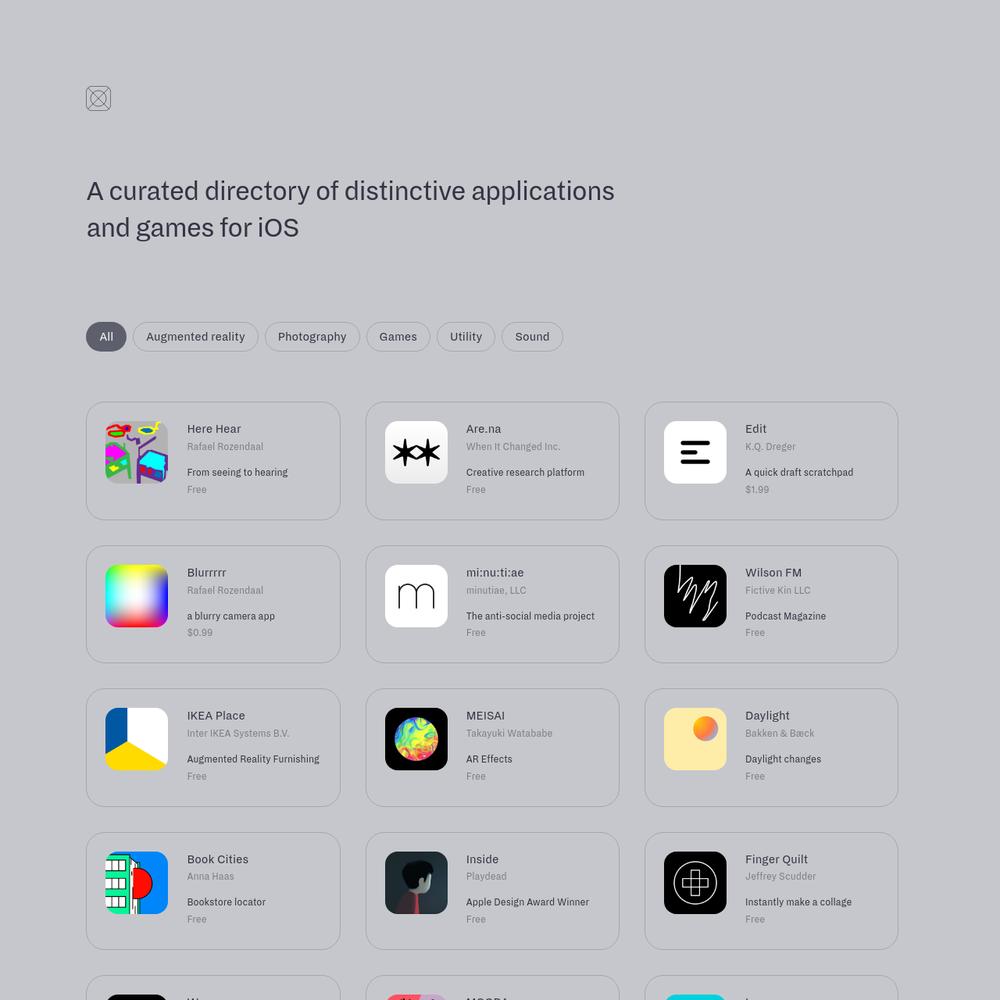The image size is (1000, 1000).
Task: Click developer name 'minutiae, LLC'
Action: 496,590
